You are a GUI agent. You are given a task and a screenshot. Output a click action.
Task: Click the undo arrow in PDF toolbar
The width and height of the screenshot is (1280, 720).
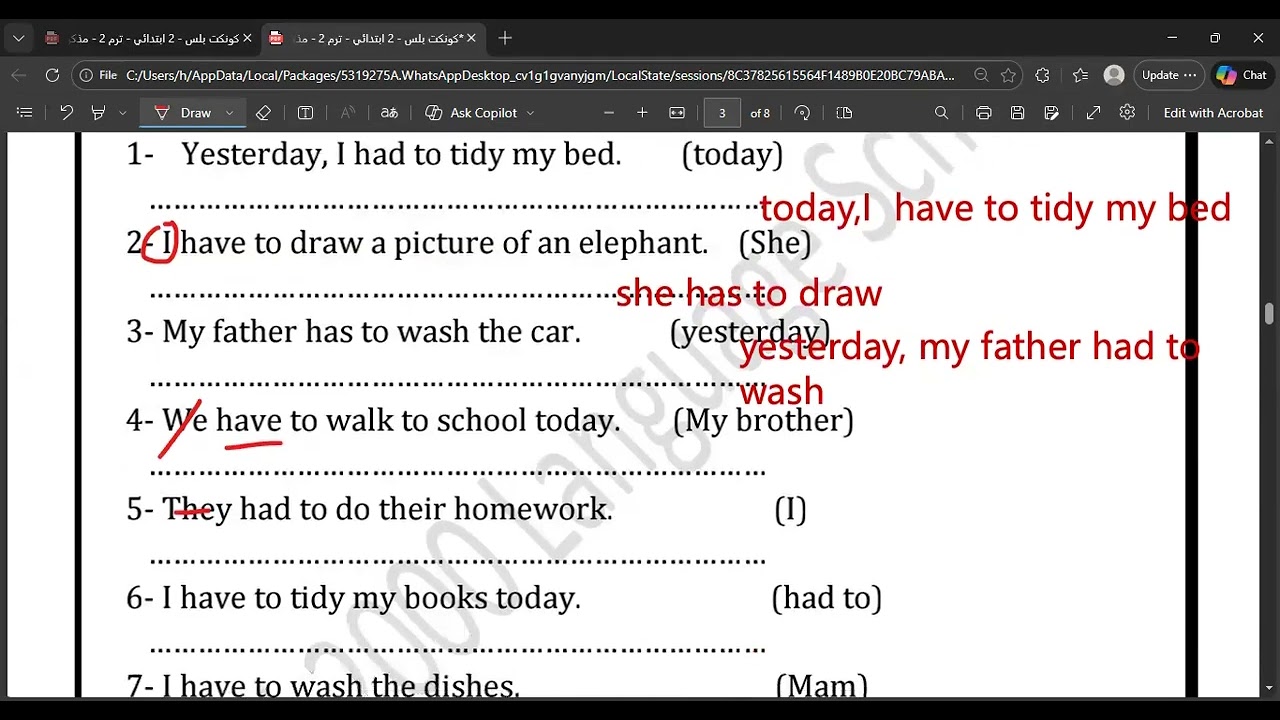(x=66, y=113)
